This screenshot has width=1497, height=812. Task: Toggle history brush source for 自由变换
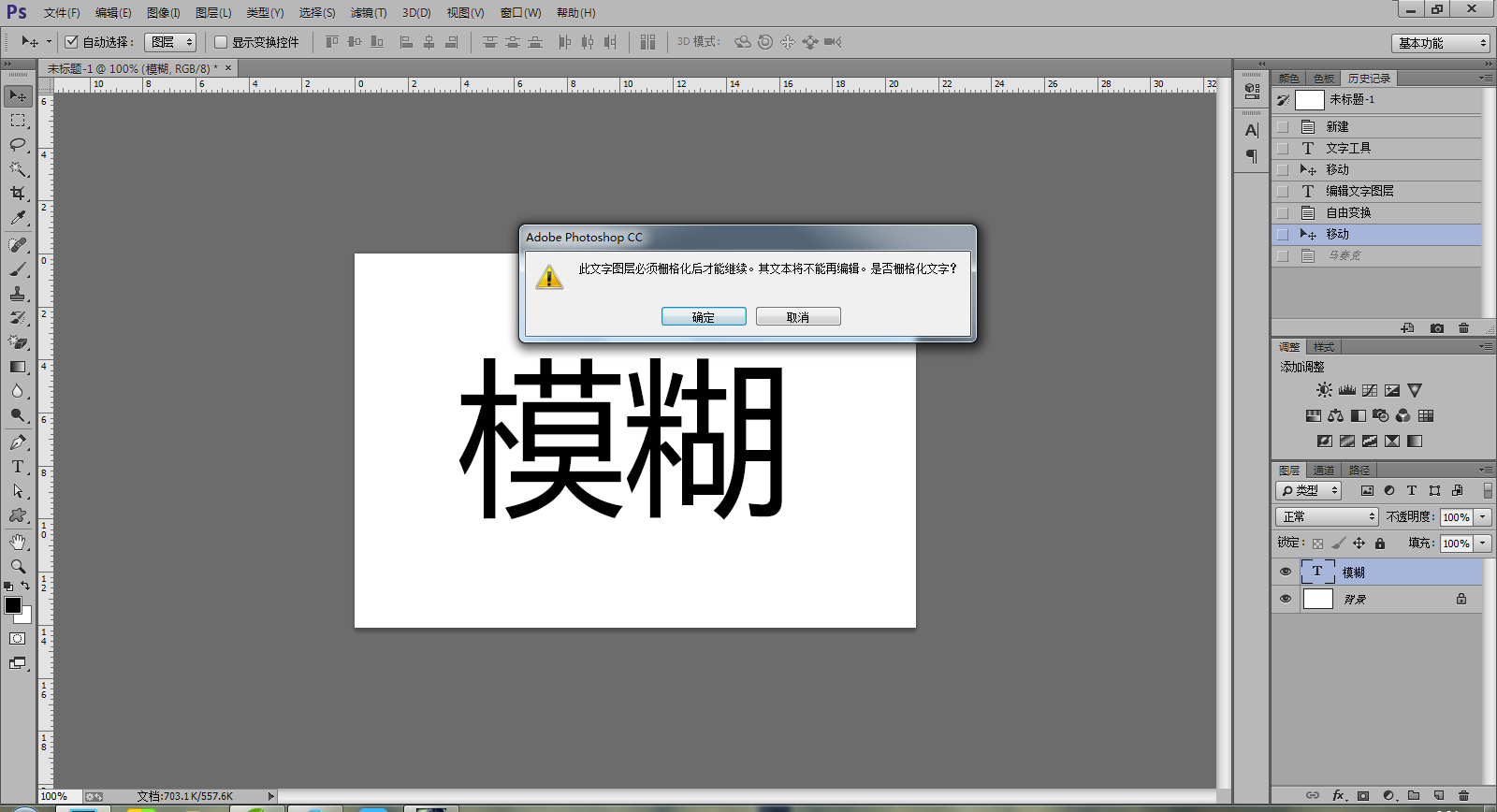1283,212
